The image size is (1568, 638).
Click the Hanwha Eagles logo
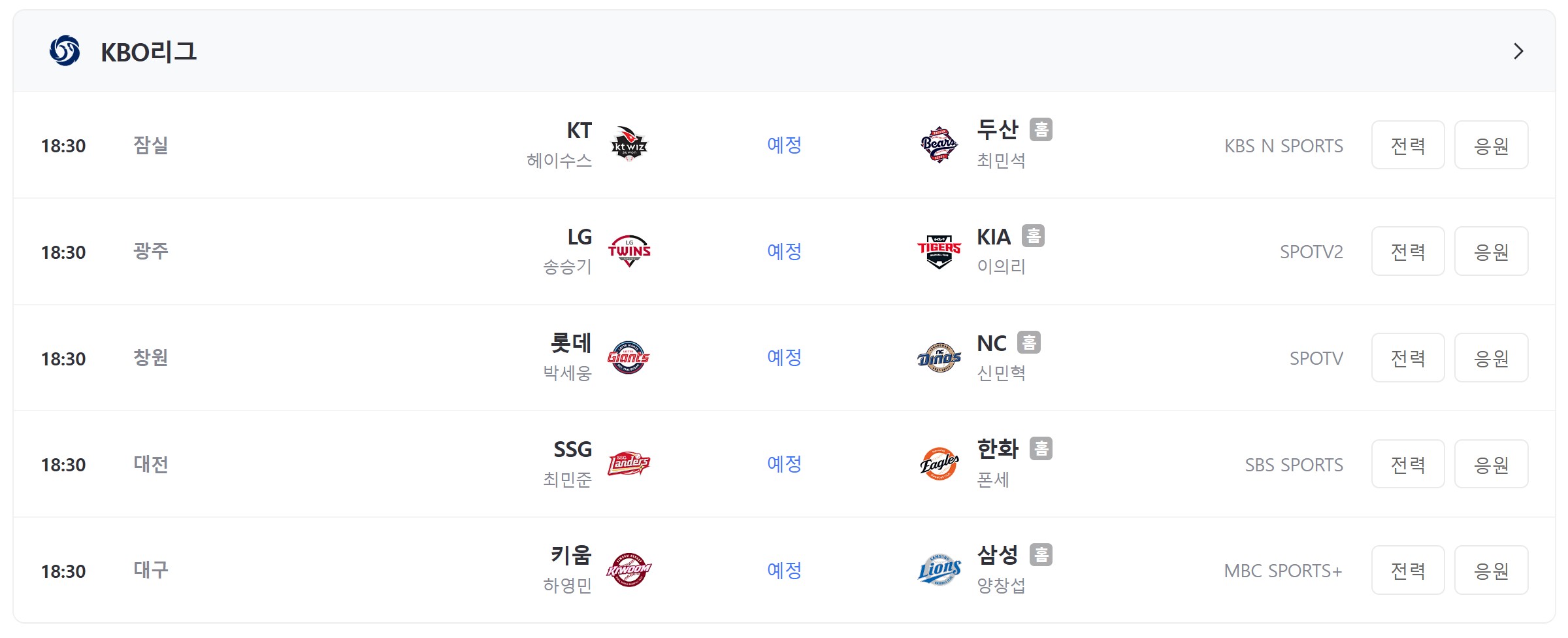pos(939,463)
